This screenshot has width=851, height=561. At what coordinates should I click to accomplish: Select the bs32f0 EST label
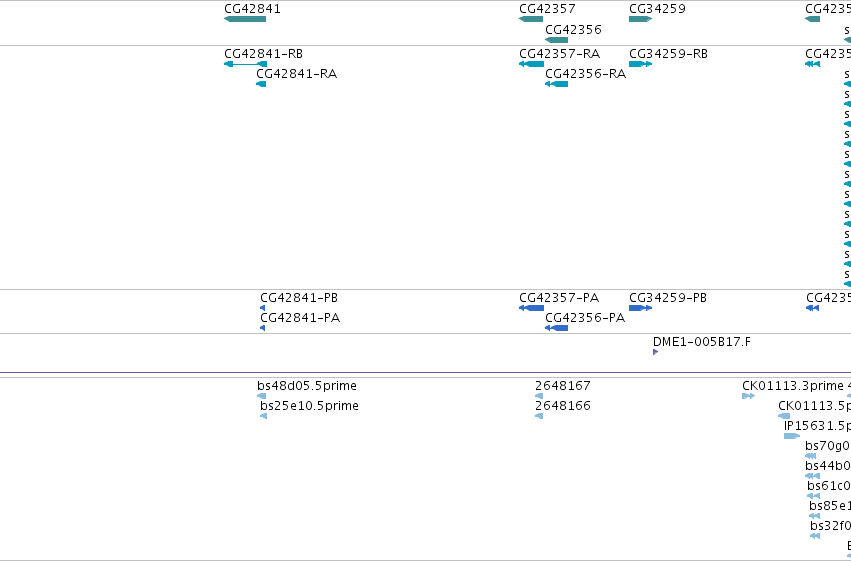(830, 526)
